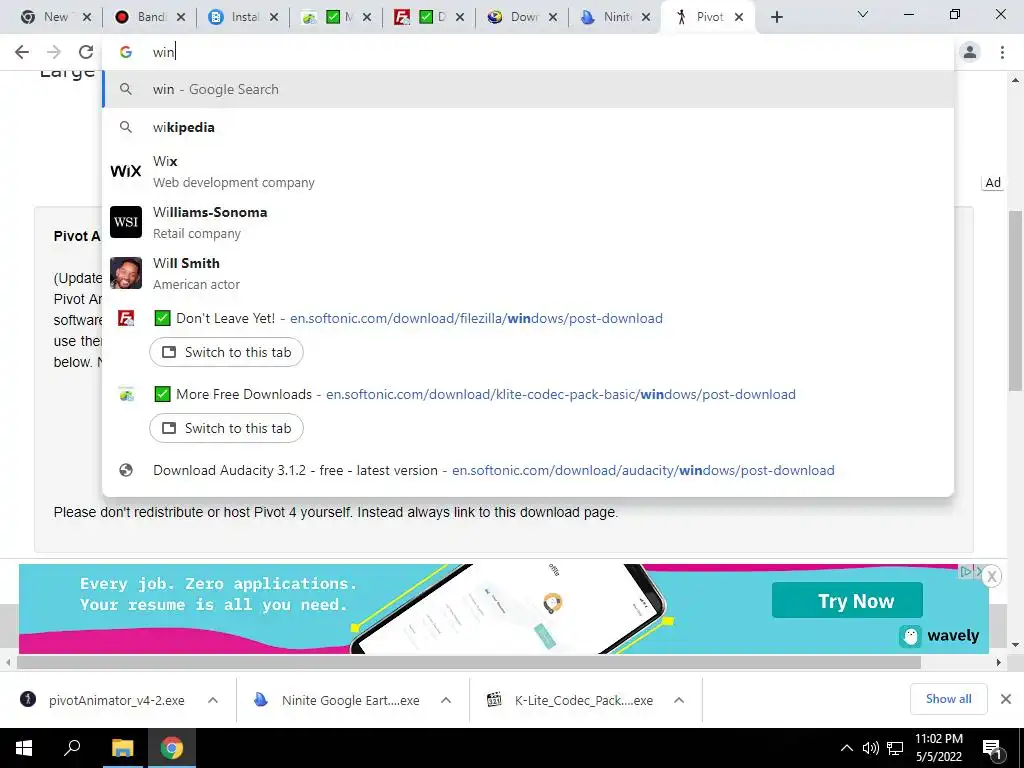Open K-Lite_Codec_Pack exe download
Screen dimensions: 1024x768
[571, 700]
